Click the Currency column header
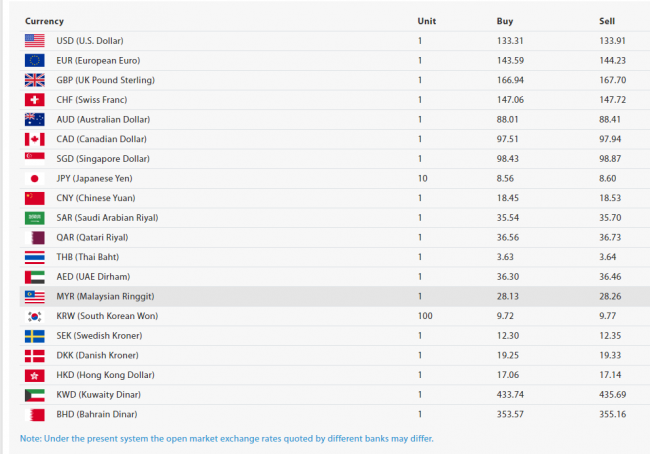650x454 pixels. [x=44, y=21]
